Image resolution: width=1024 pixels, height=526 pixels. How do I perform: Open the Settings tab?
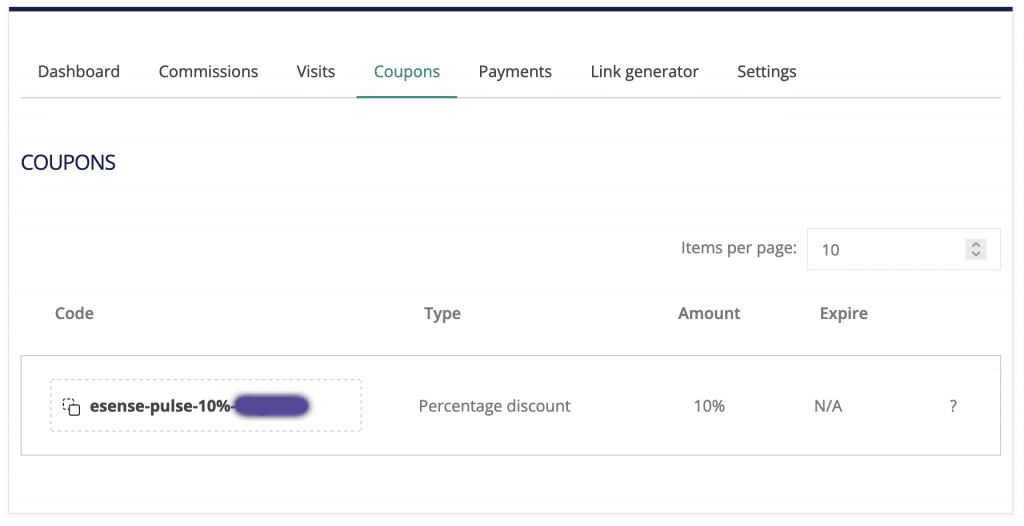[x=767, y=72]
